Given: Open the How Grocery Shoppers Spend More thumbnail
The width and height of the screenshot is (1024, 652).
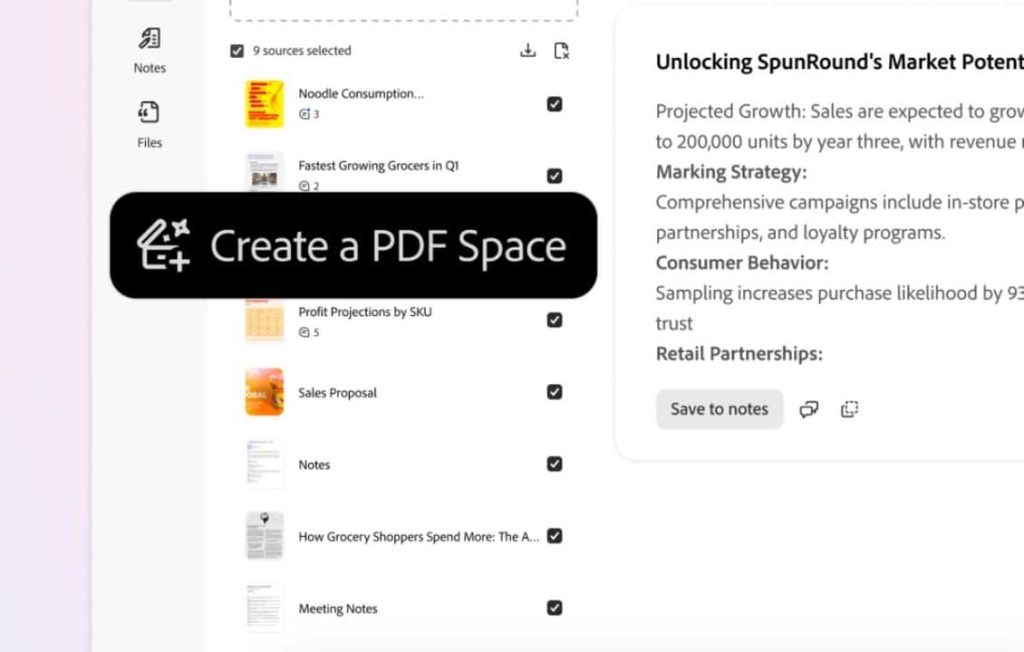Looking at the screenshot, I should coord(263,536).
